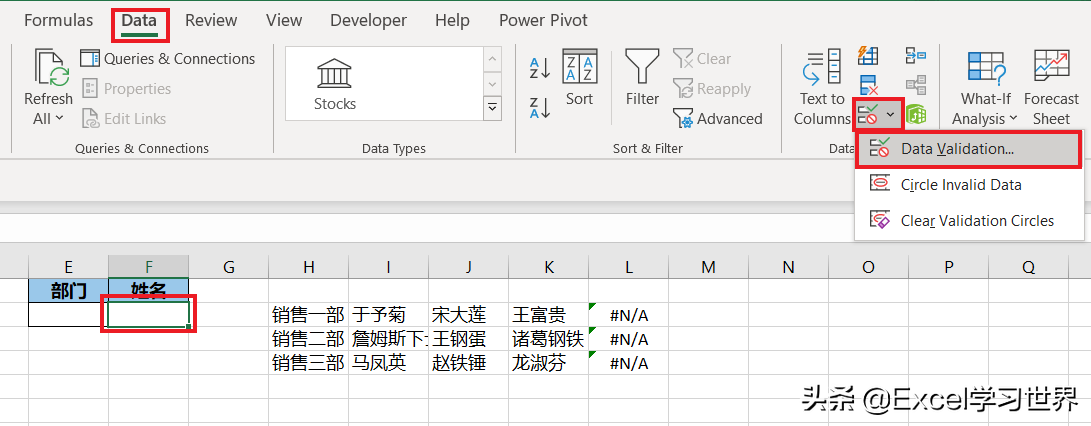Click the Data Validation ribbon icon
Screen dimensions: 1091x426
(x=868, y=115)
